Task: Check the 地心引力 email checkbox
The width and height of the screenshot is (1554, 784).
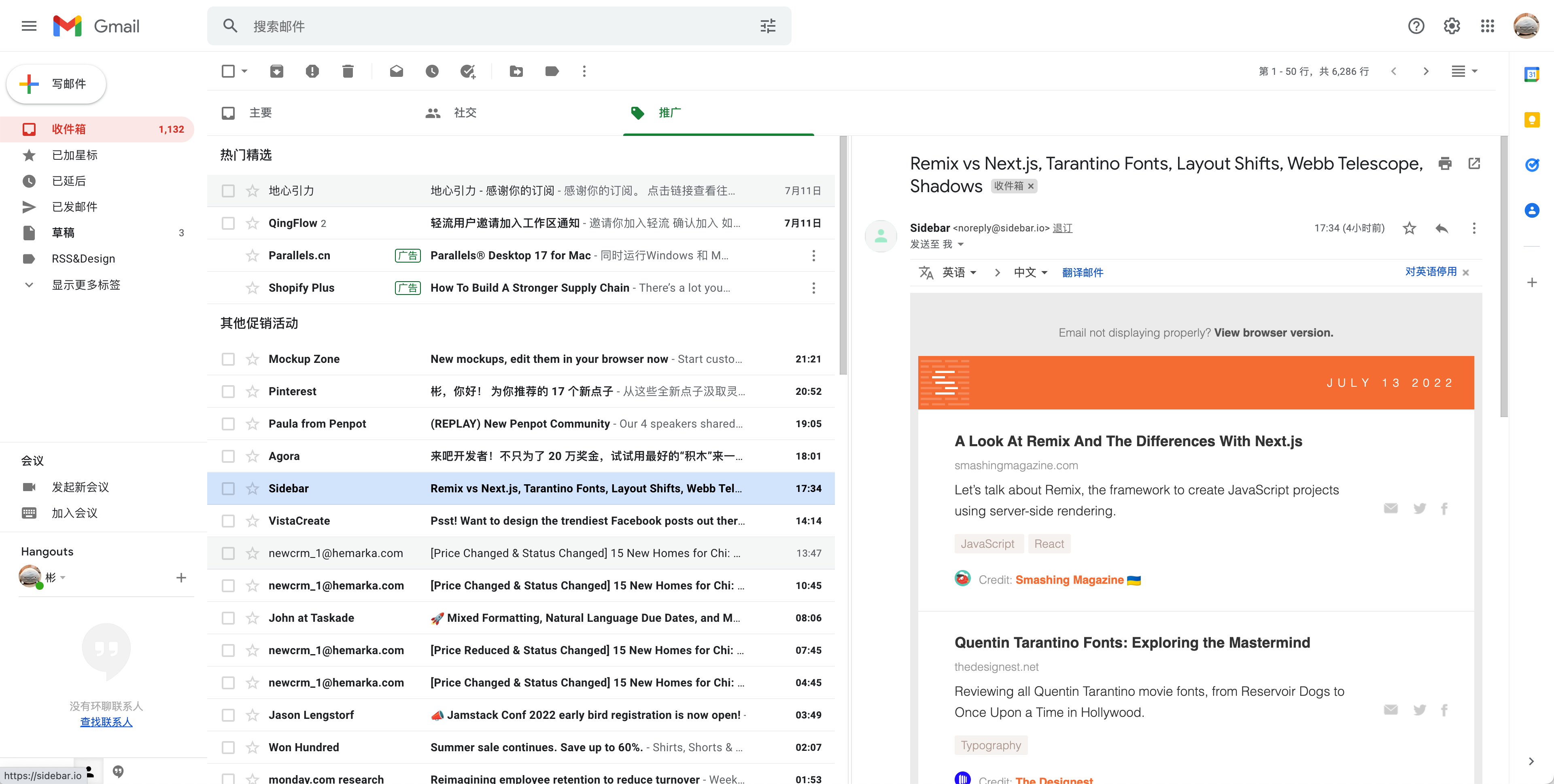Action: pos(228,191)
